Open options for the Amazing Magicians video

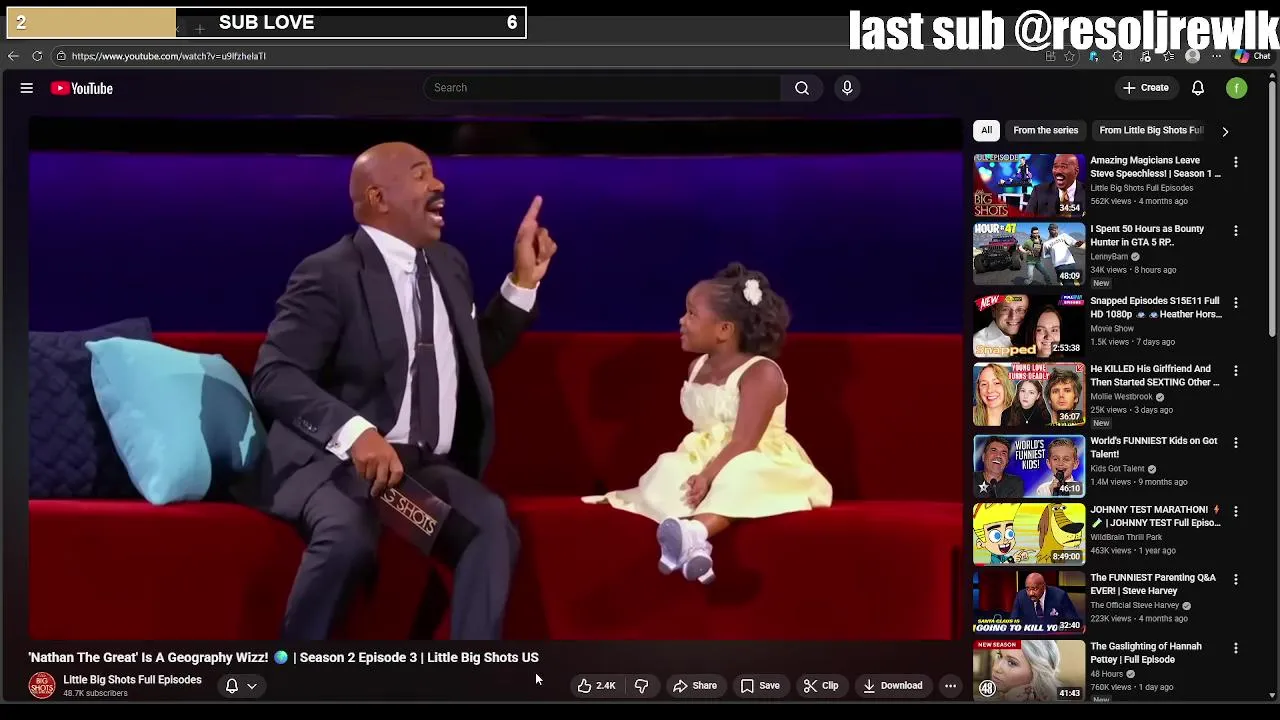1236,162
